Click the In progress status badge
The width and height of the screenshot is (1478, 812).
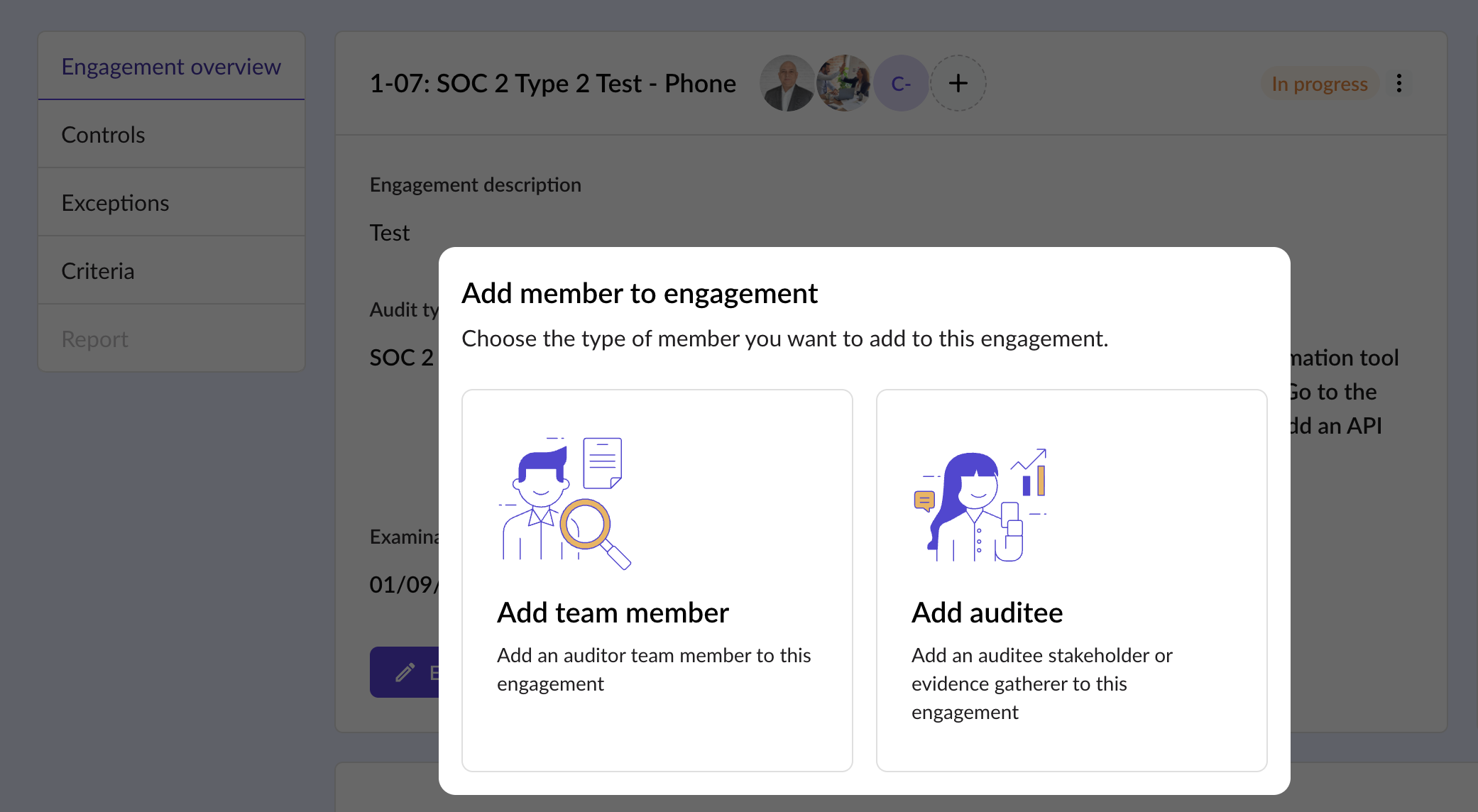point(1319,84)
